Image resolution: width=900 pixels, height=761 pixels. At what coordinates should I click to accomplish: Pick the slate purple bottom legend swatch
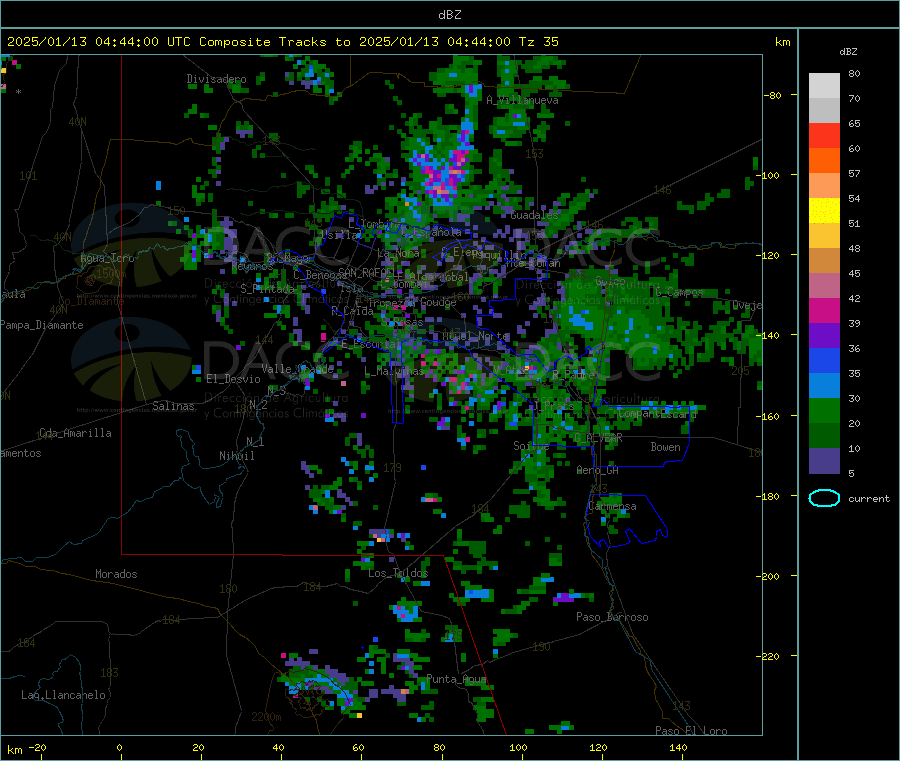coord(824,461)
